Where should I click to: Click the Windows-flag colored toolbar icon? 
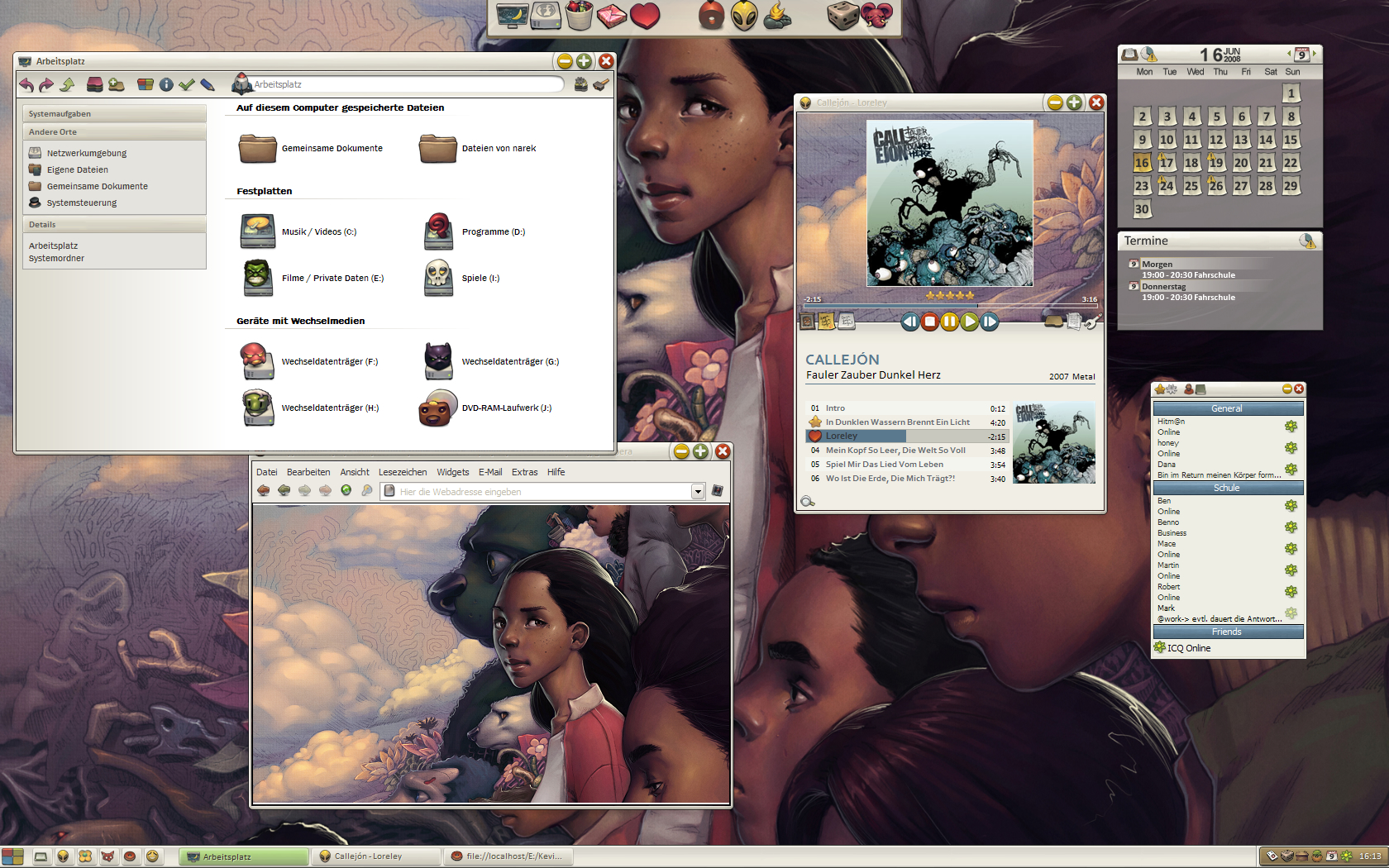coord(146,84)
